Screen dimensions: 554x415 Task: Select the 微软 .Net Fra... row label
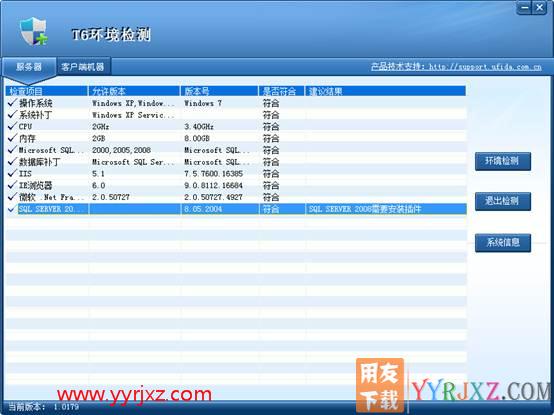tap(52, 197)
